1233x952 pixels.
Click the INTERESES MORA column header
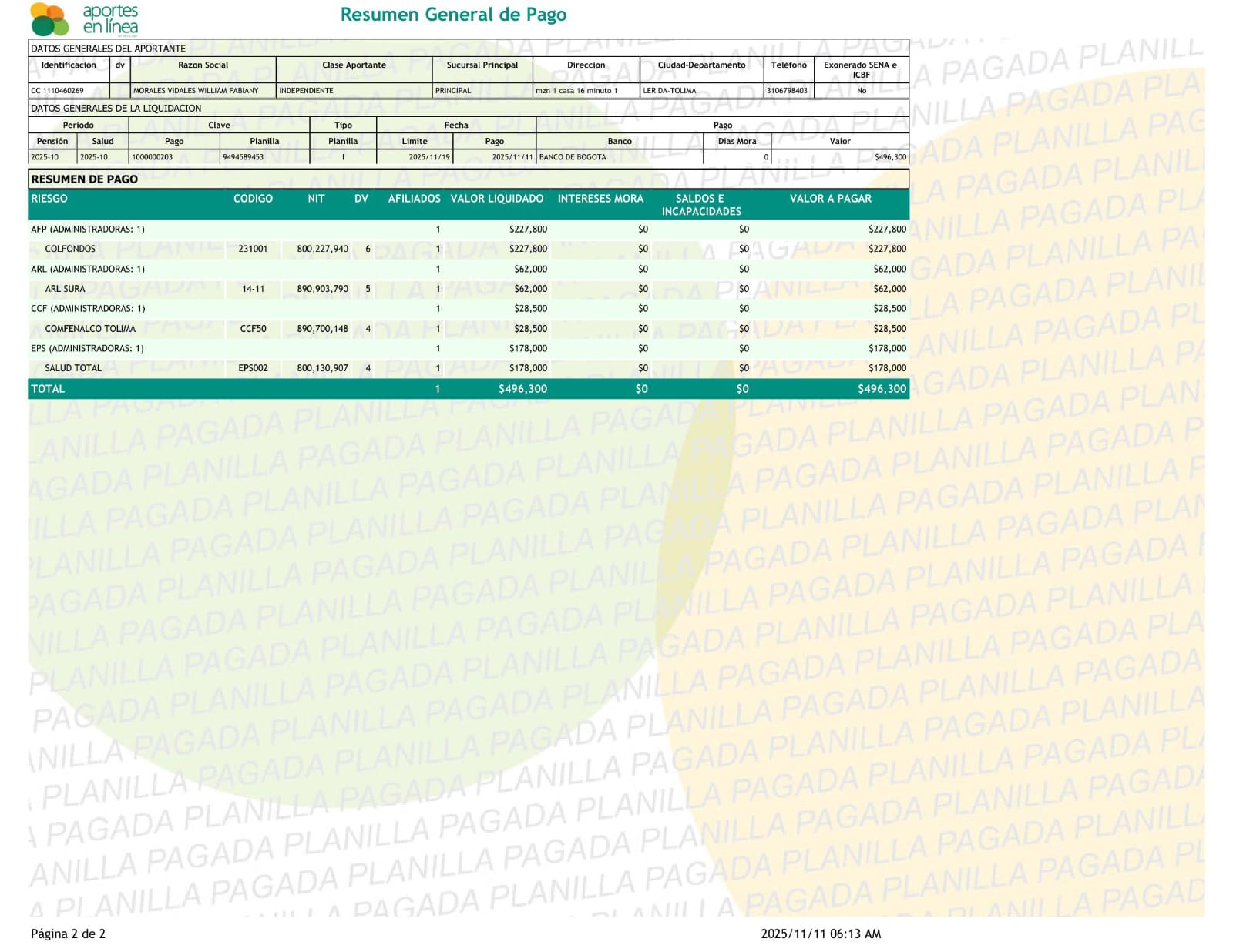[x=600, y=199]
